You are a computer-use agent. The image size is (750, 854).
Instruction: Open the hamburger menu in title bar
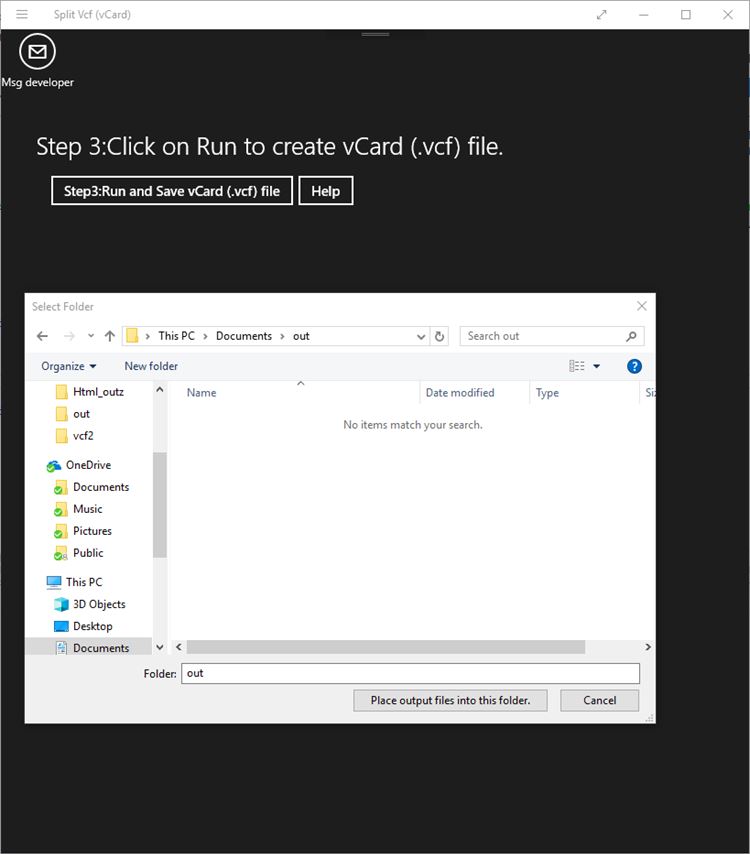pyautogui.click(x=22, y=15)
